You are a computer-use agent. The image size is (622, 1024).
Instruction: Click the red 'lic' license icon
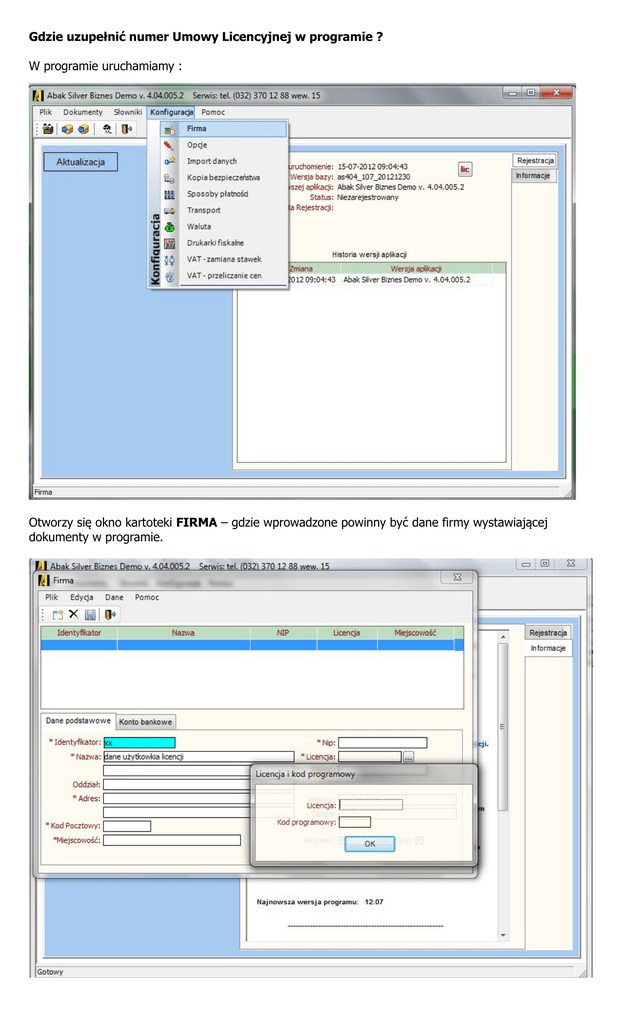[465, 170]
